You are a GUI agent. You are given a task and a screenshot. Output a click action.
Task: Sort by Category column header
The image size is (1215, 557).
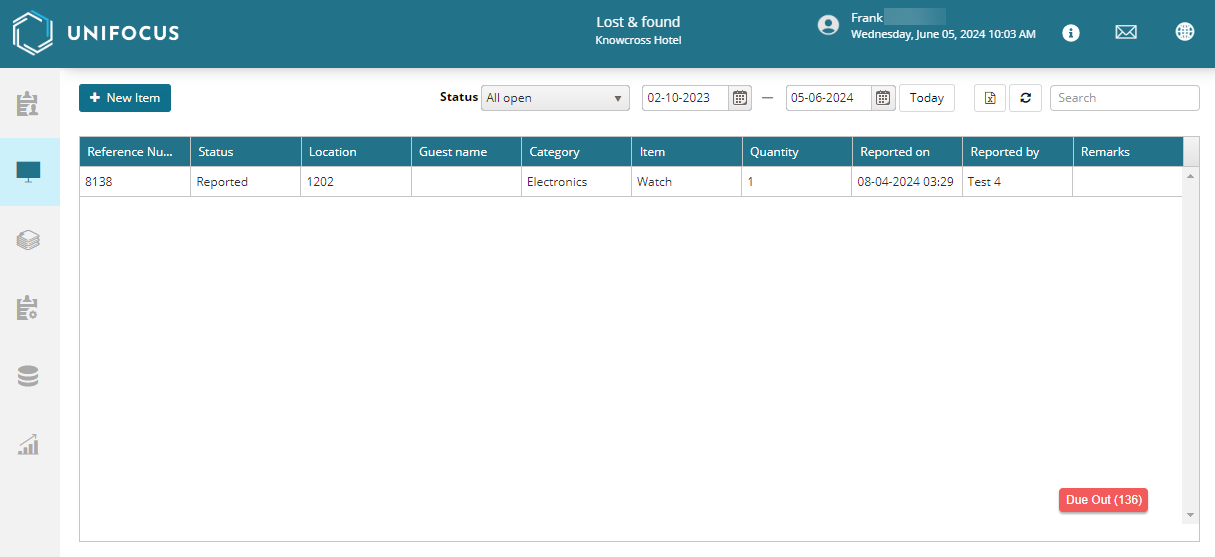[x=576, y=152]
